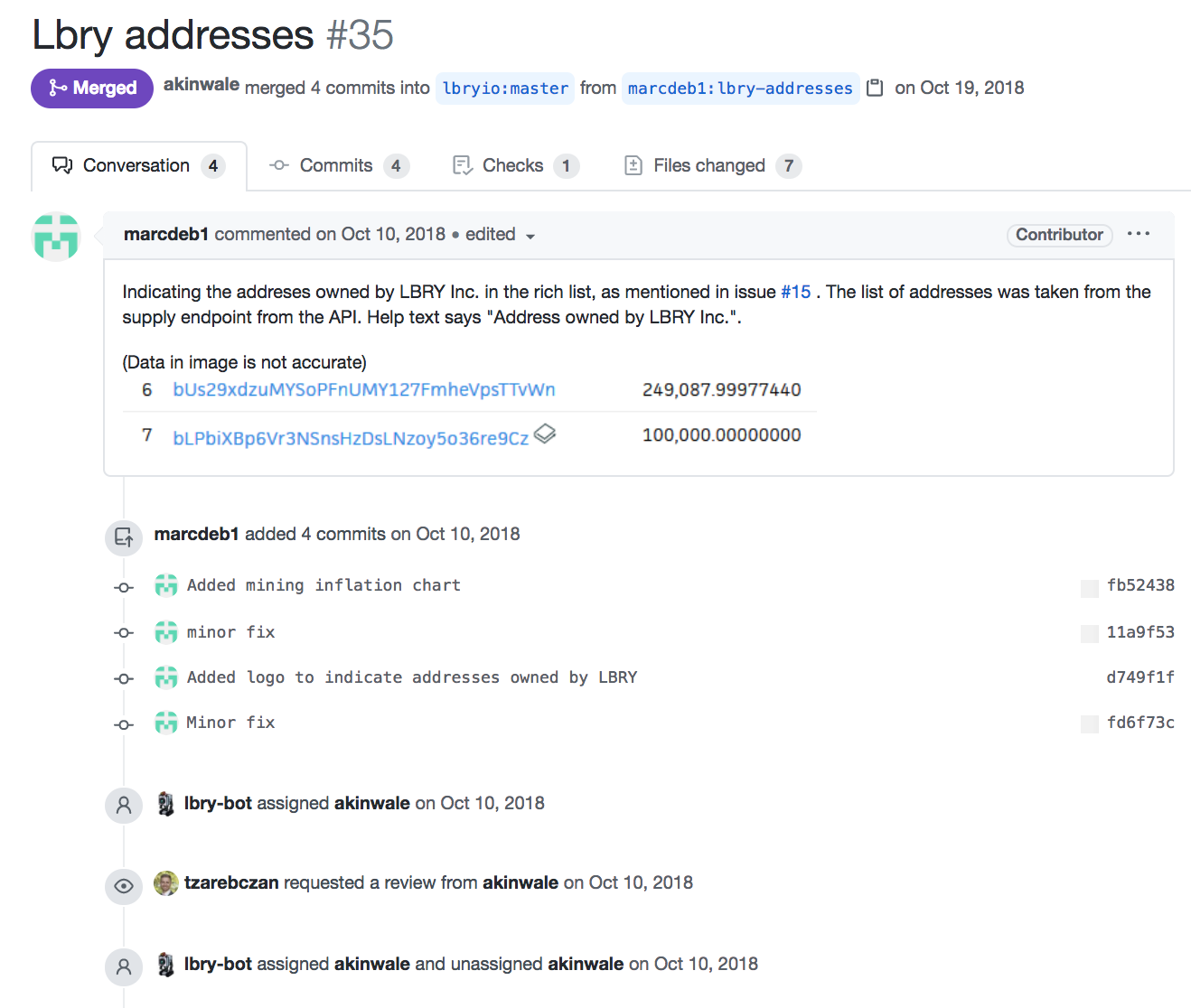Copy the branch name with the clipboard icon
The image size is (1191, 1008).
[874, 88]
